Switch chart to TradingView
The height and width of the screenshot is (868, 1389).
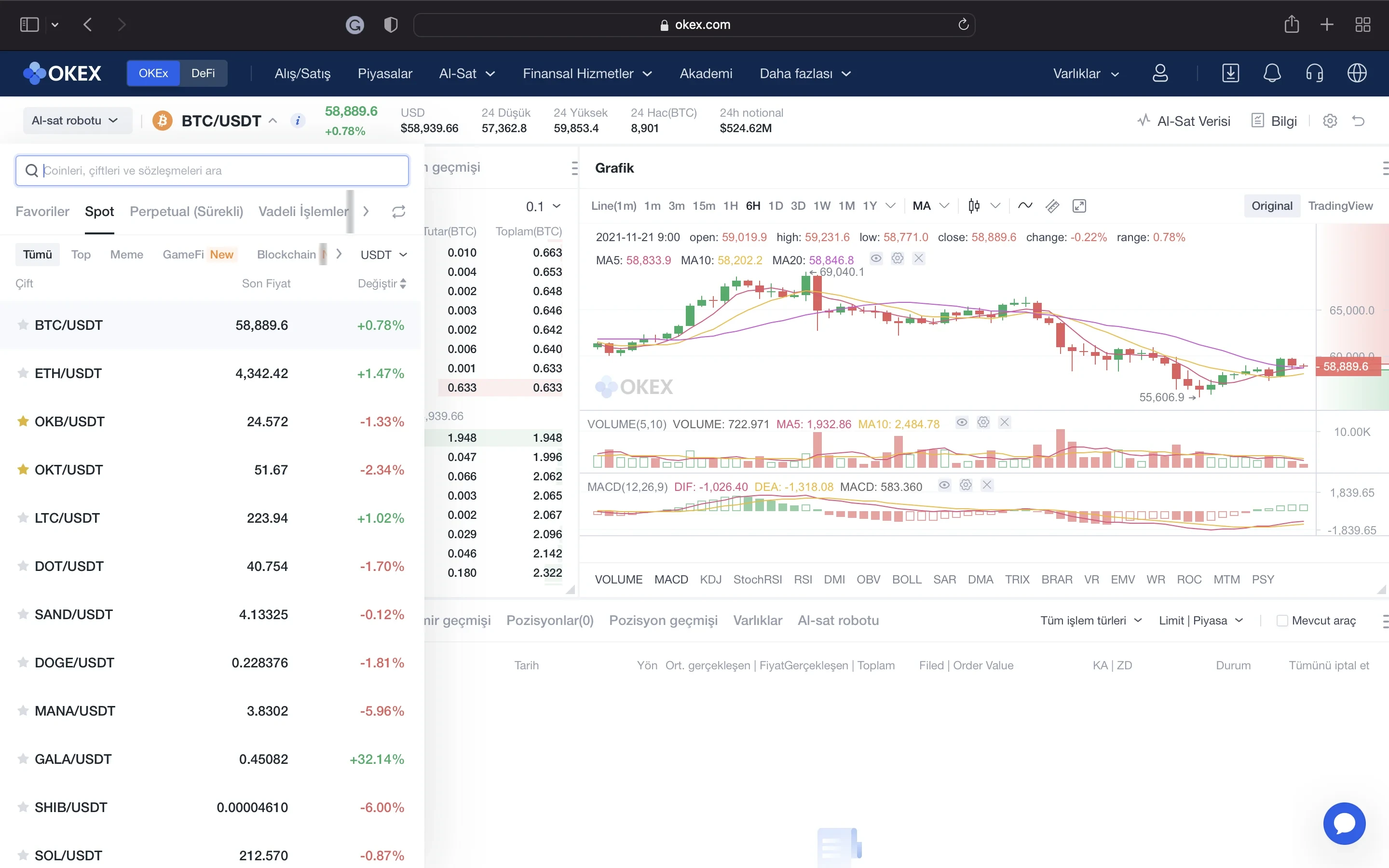point(1340,205)
